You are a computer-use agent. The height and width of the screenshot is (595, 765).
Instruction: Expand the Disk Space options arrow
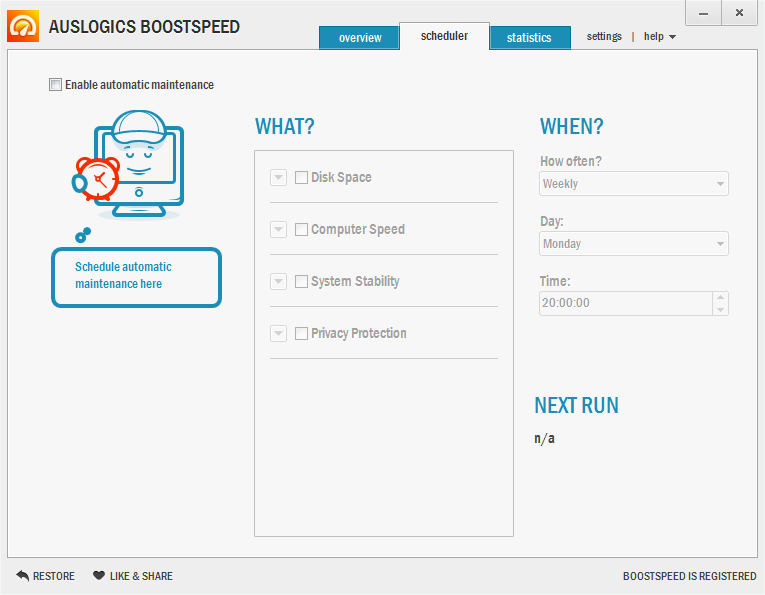(279, 177)
